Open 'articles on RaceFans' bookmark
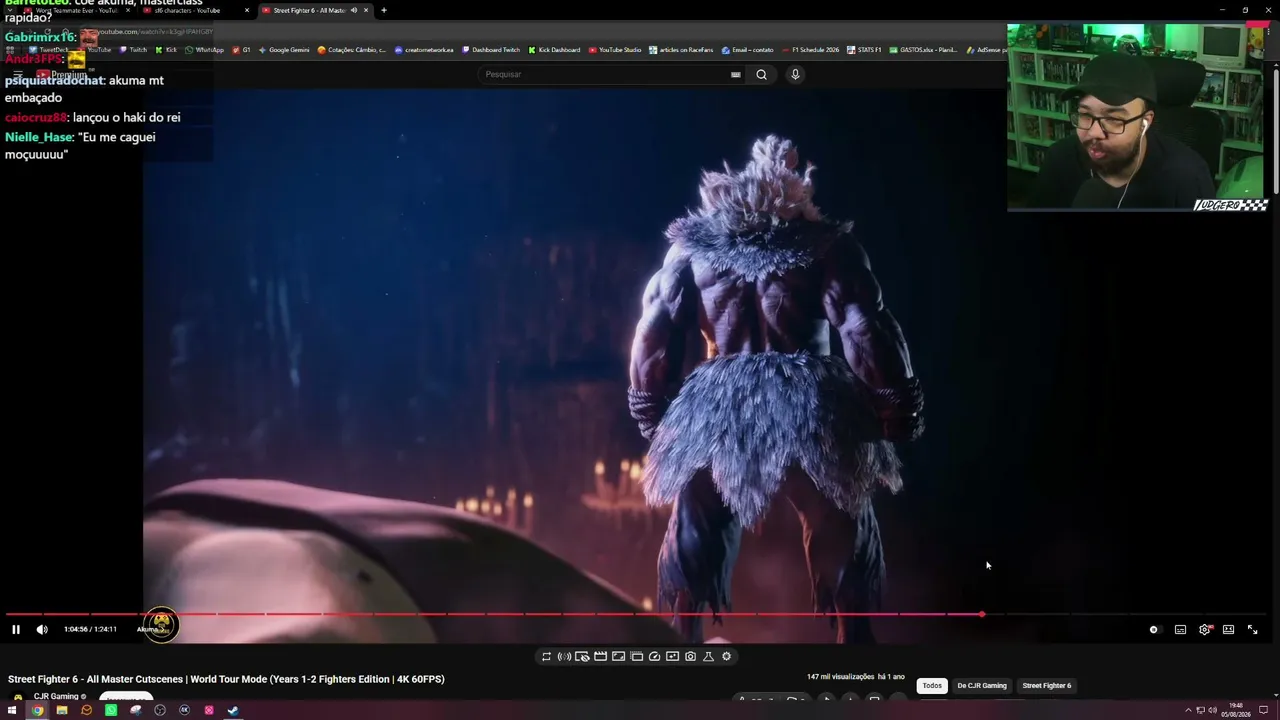This screenshot has height=720, width=1280. tap(681, 50)
